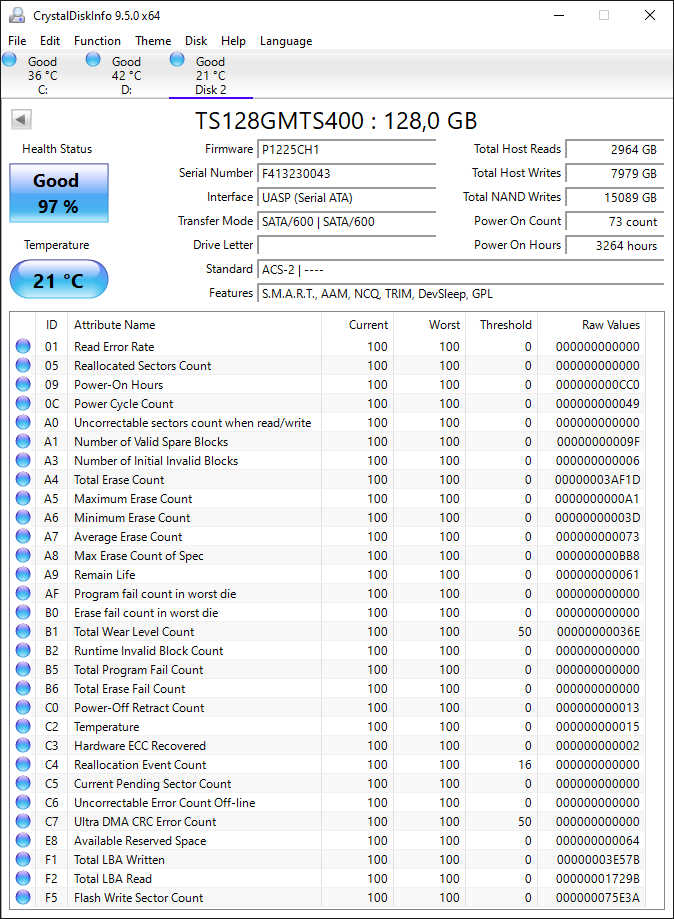Viewport: 674px width, 919px height.
Task: Click status icon for Remain Life row
Action: (x=23, y=574)
